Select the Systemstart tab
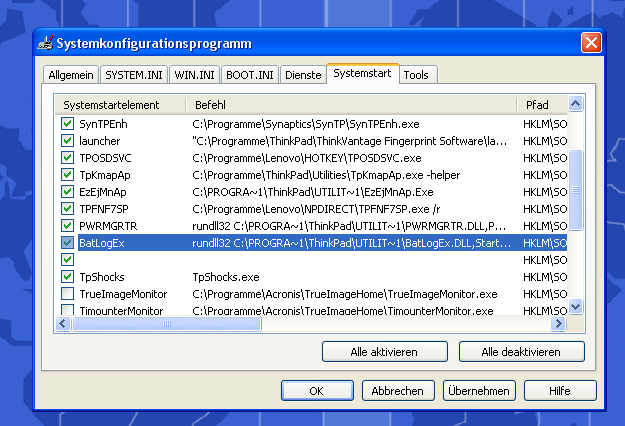 click(x=362, y=73)
